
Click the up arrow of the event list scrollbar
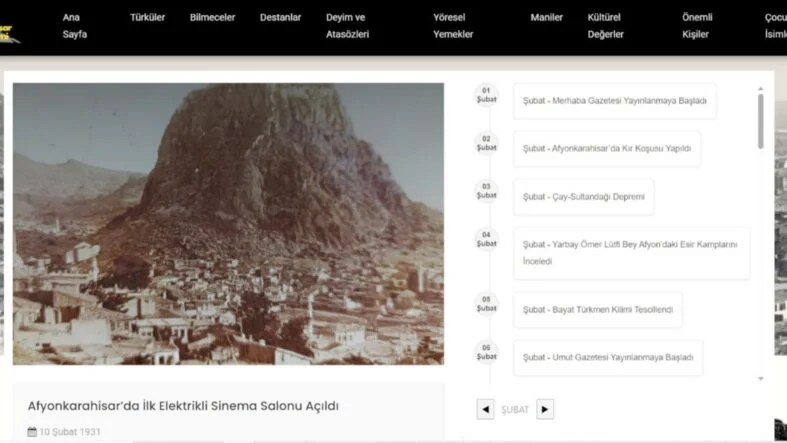coord(761,89)
